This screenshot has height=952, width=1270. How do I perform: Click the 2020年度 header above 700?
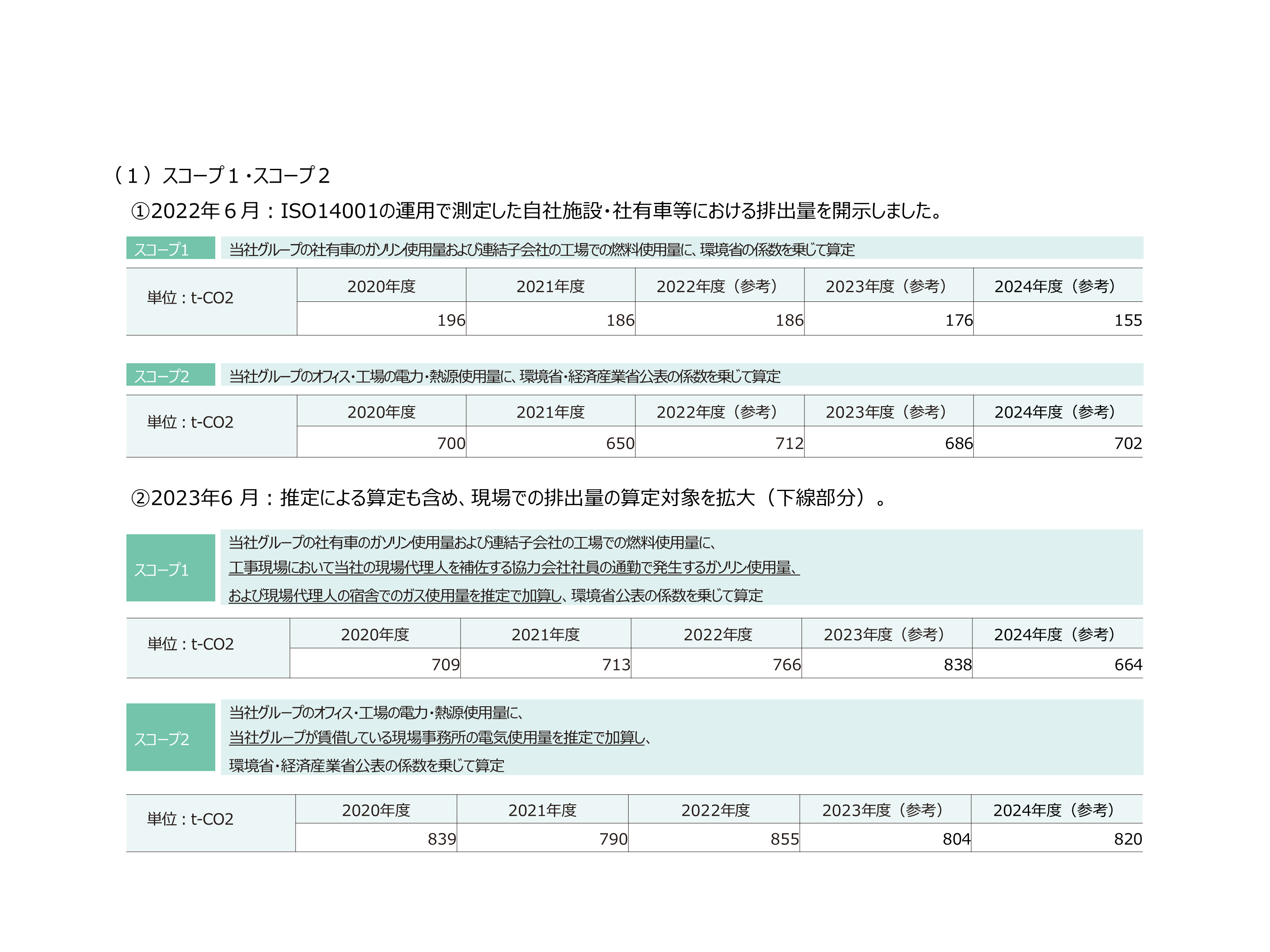[381, 411]
